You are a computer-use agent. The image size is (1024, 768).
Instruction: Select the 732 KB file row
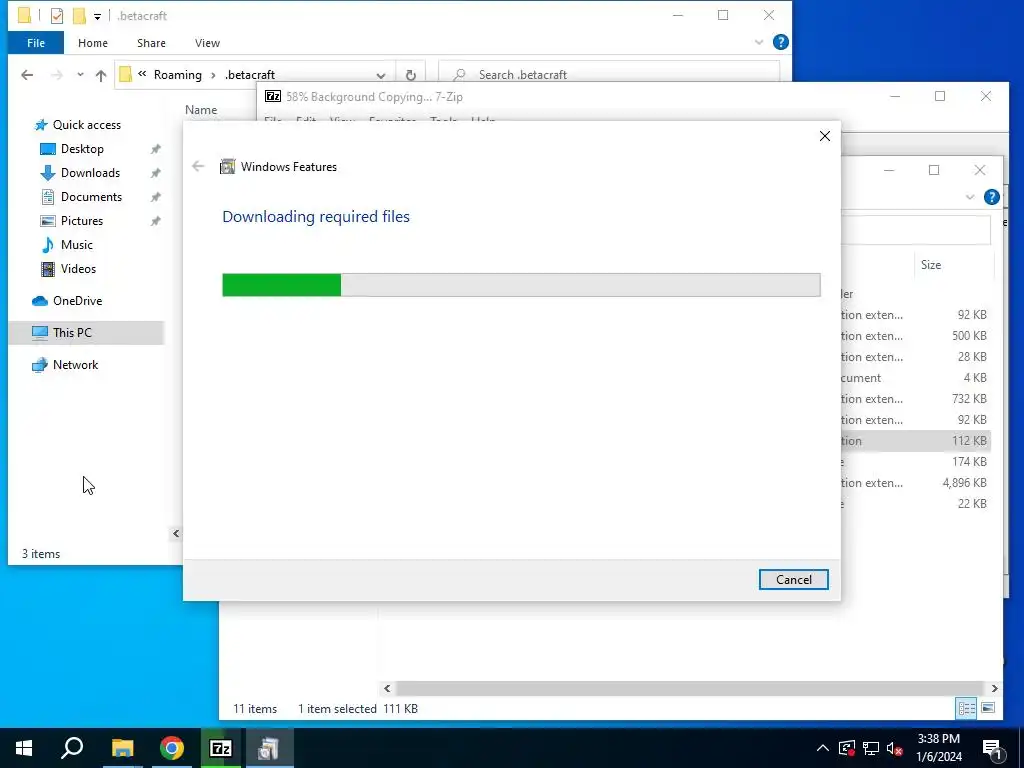click(916, 399)
